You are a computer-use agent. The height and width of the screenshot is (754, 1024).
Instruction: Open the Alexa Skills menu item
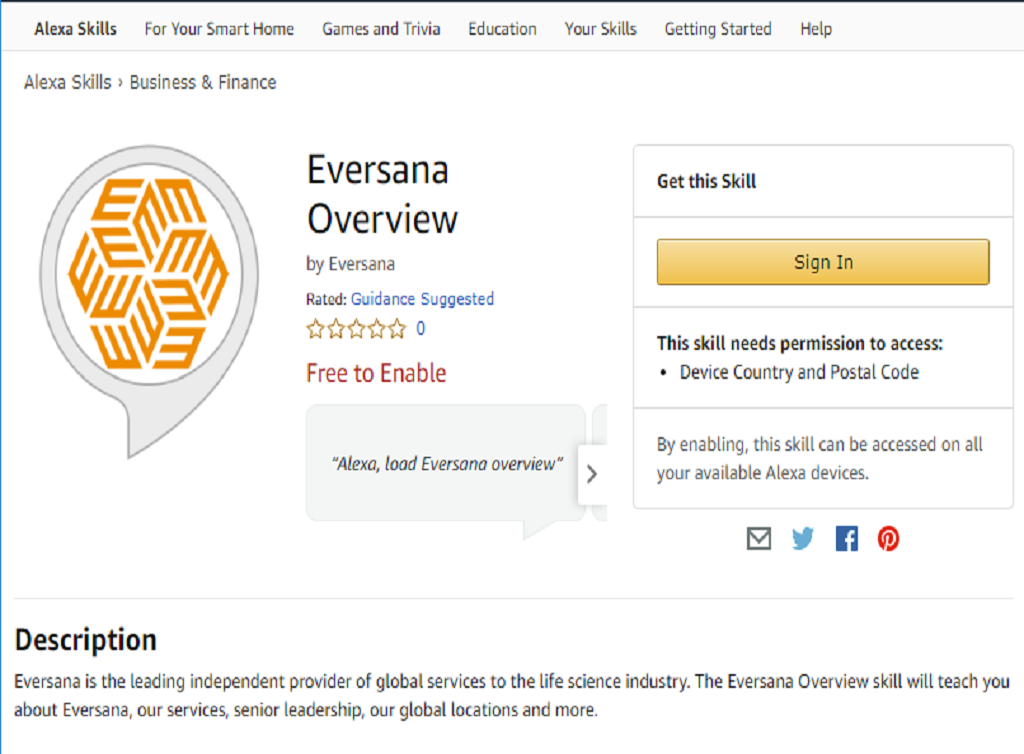pyautogui.click(x=76, y=29)
